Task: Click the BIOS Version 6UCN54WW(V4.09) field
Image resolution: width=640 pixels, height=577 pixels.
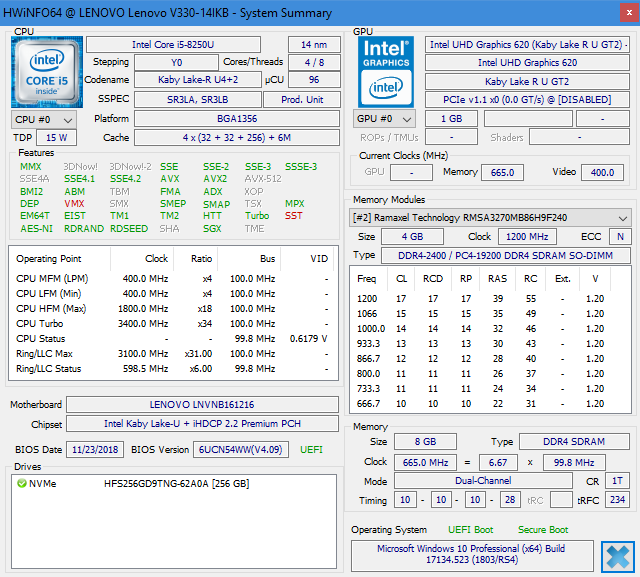Action: [x=240, y=449]
